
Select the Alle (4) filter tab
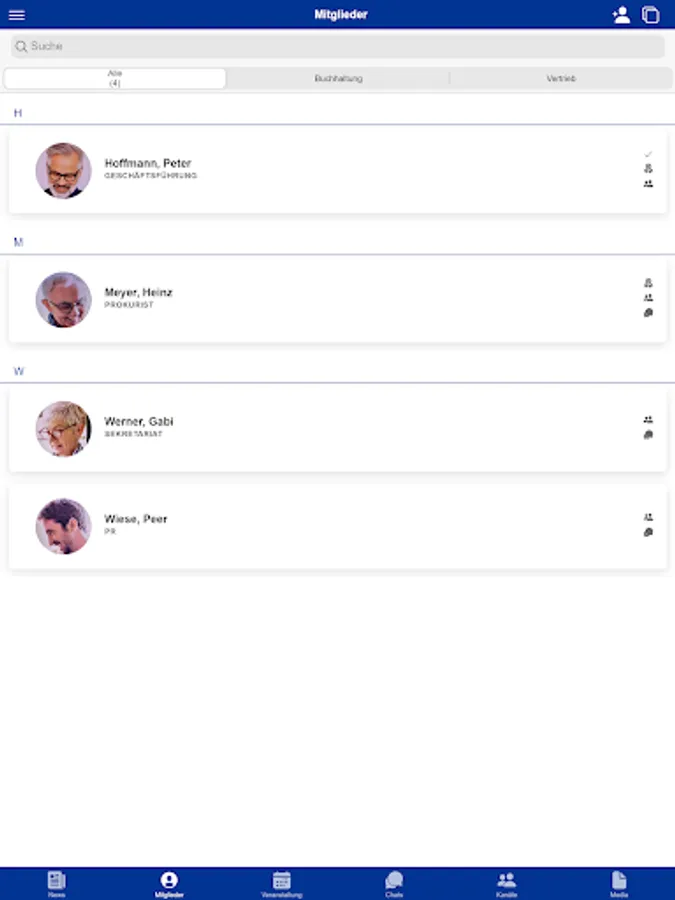pos(115,78)
